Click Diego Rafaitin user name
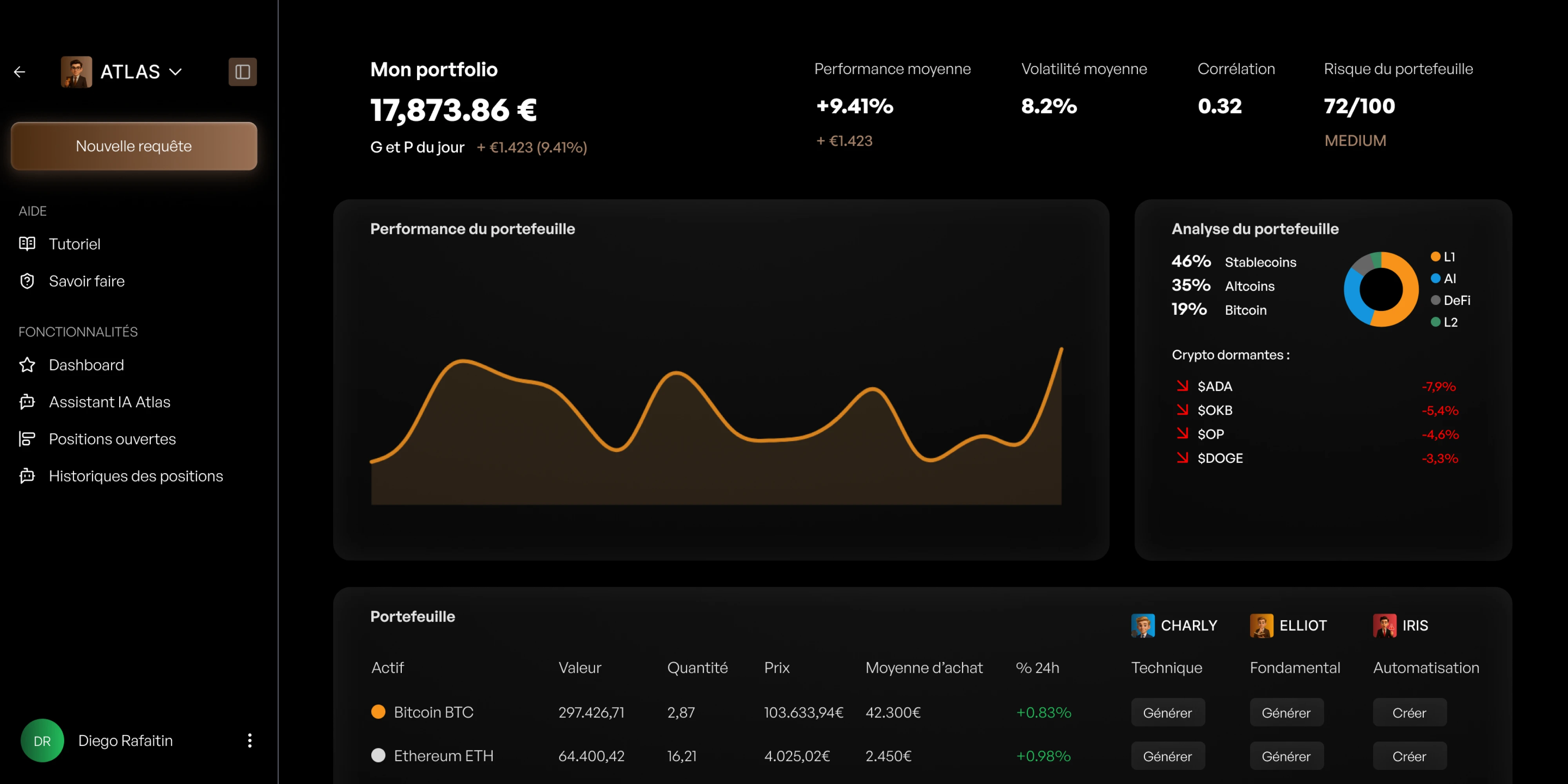Viewport: 1568px width, 784px height. (125, 741)
